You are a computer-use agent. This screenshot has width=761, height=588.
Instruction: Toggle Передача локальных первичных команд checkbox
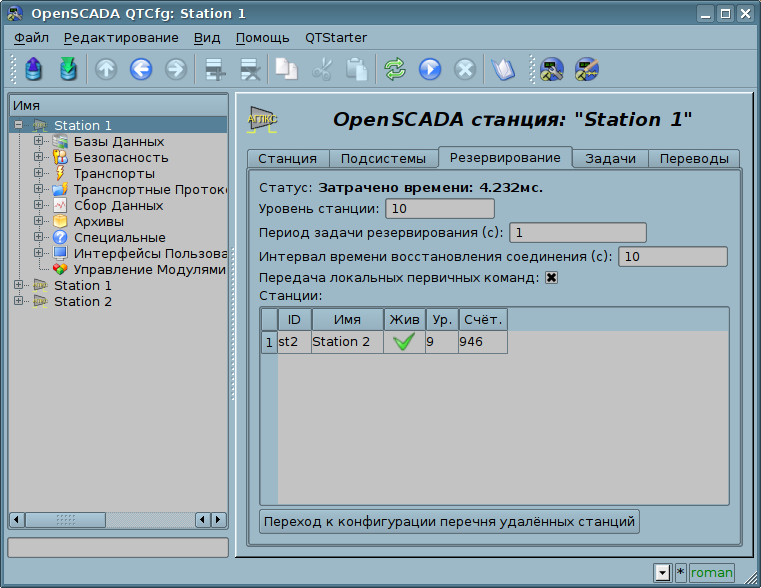click(x=551, y=278)
